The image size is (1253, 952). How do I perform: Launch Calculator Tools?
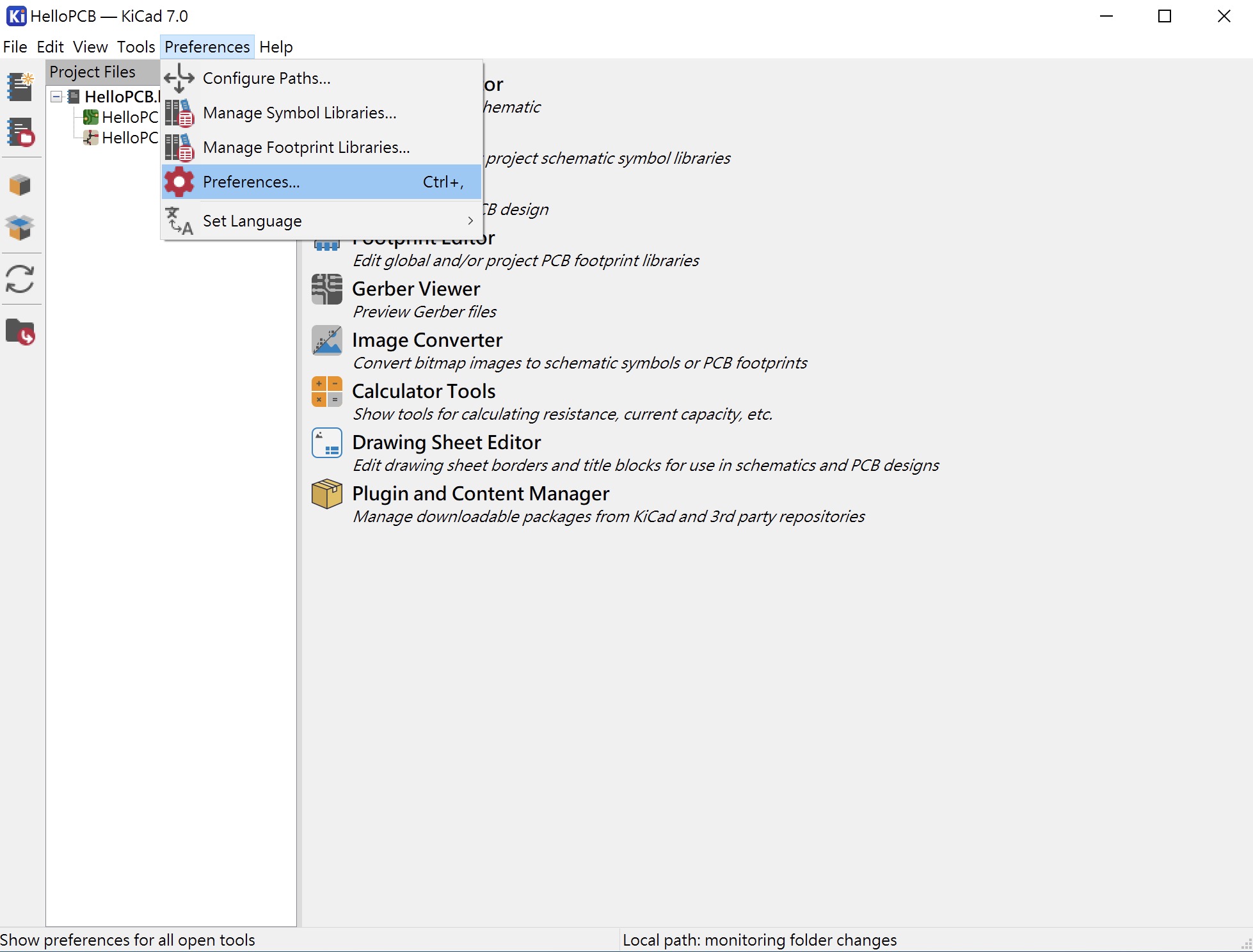coord(424,392)
